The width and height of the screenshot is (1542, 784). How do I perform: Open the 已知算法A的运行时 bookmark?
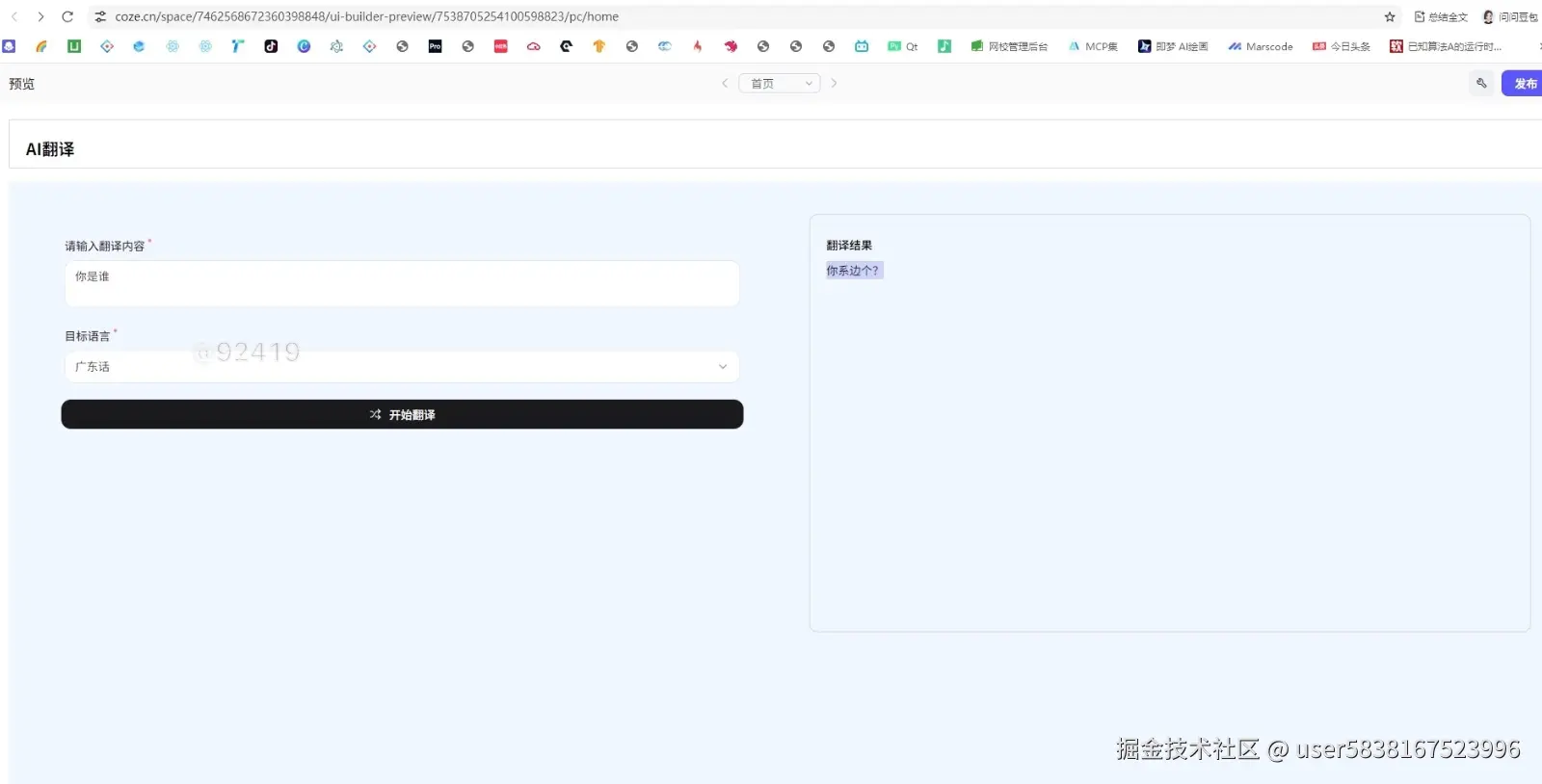click(1446, 46)
